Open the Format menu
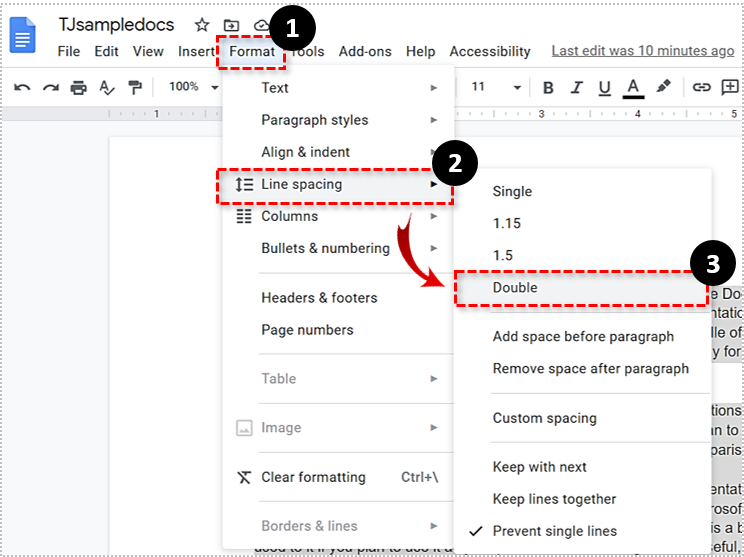Screen dimensions: 744x557 (252, 51)
